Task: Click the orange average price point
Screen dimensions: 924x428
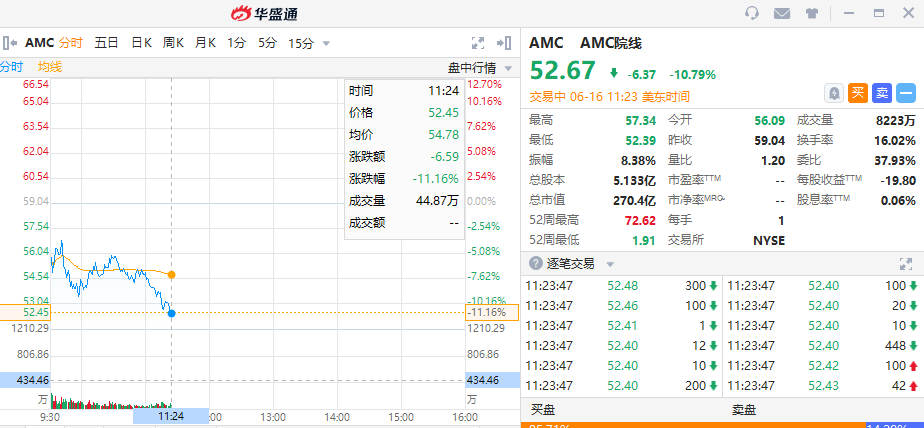Action: [171, 274]
